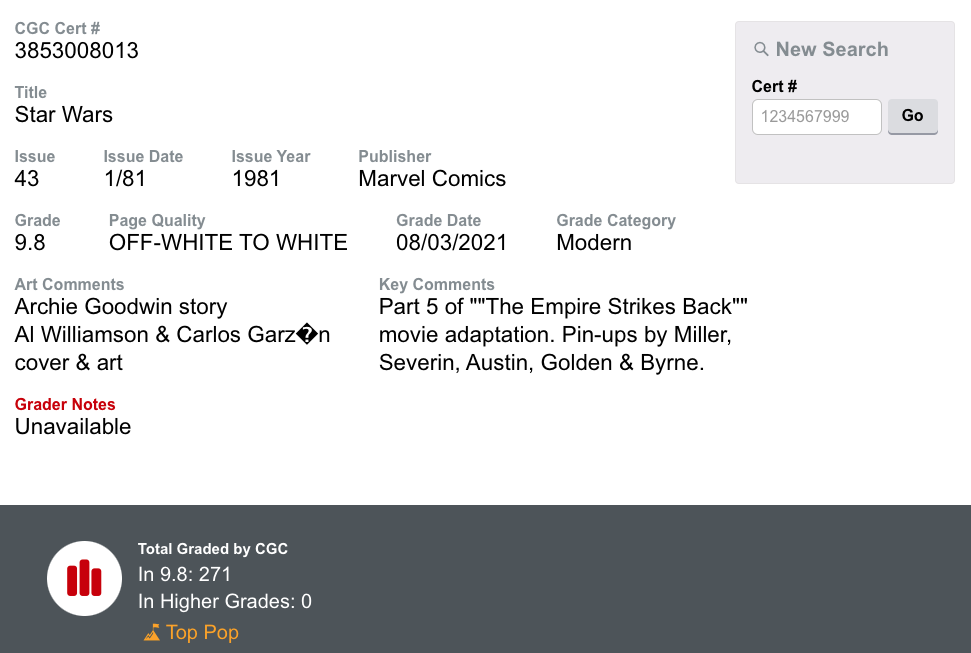Click the Modern grade category value
Image resolution: width=971 pixels, height=653 pixels.
594,243
